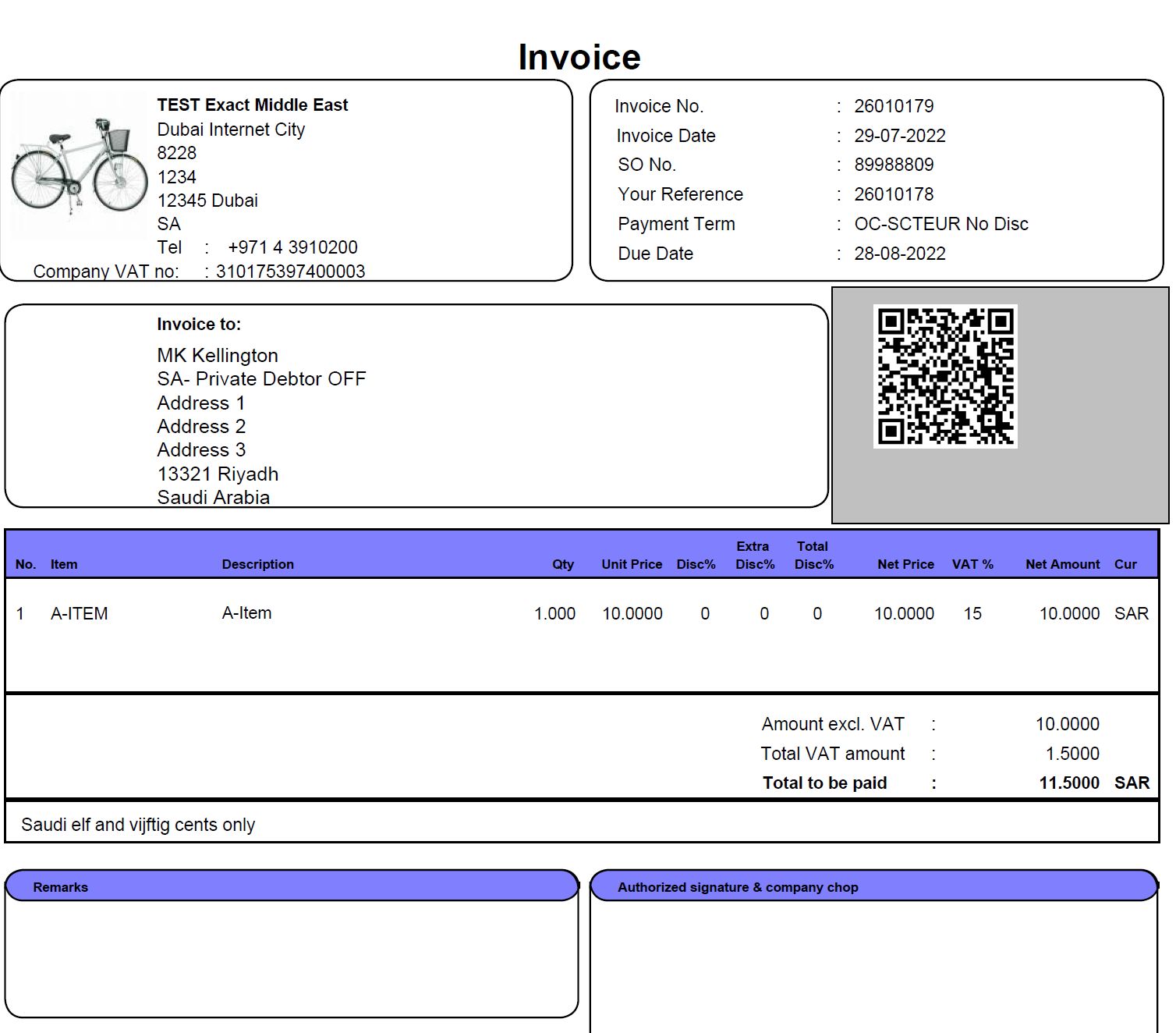Click Total VAT amount value 1.5000
The width and height of the screenshot is (1176, 1033).
[x=1072, y=754]
